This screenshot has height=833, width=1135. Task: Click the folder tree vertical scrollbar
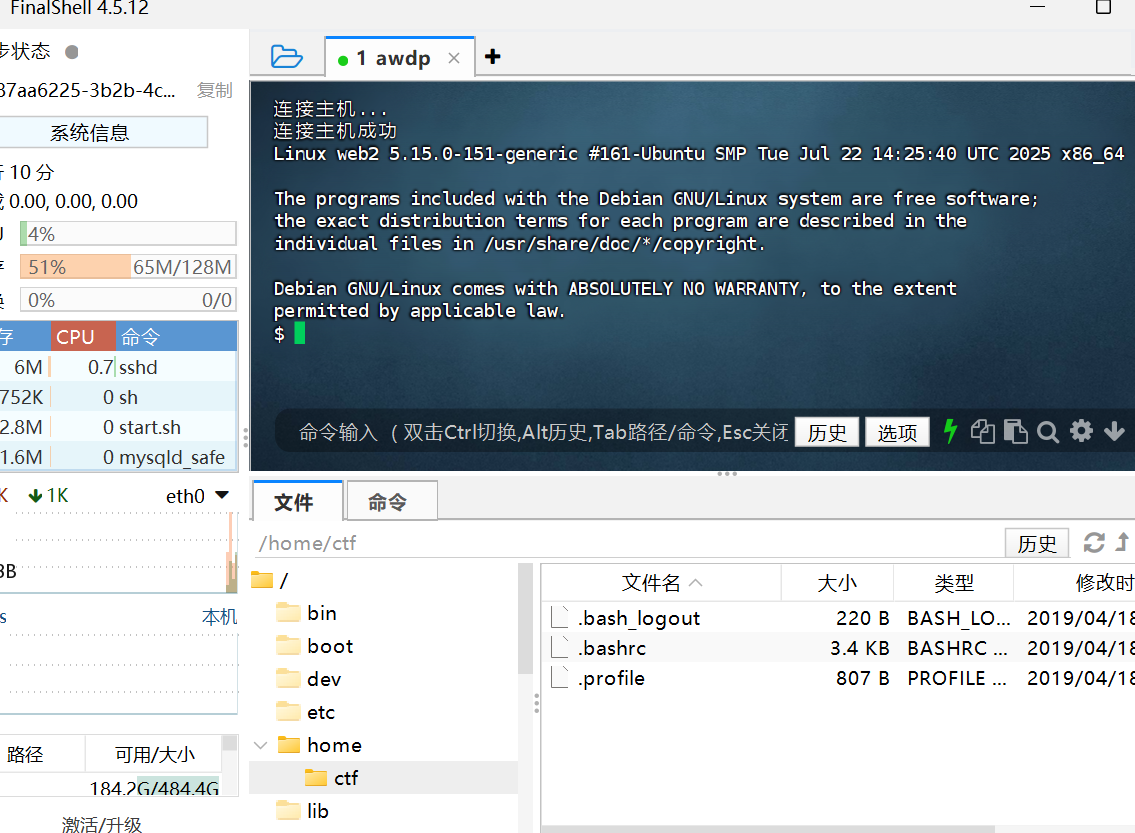(x=526, y=620)
